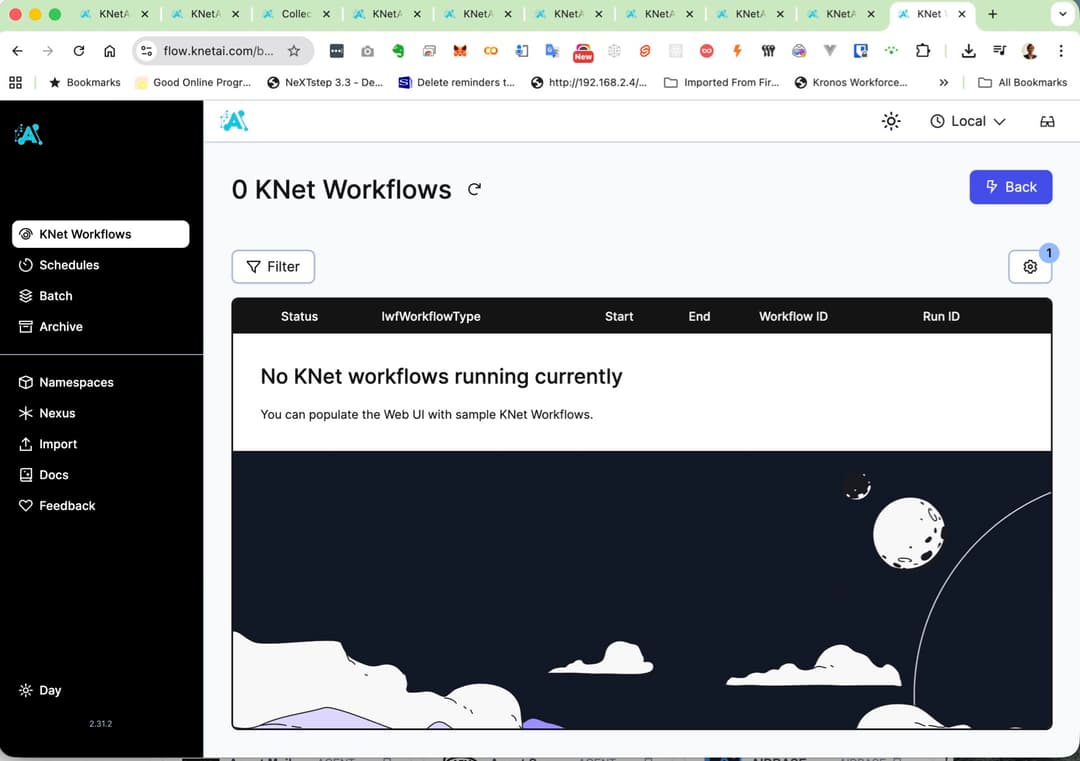The height and width of the screenshot is (761, 1080).
Task: Click the browser address bar
Action: (x=218, y=51)
